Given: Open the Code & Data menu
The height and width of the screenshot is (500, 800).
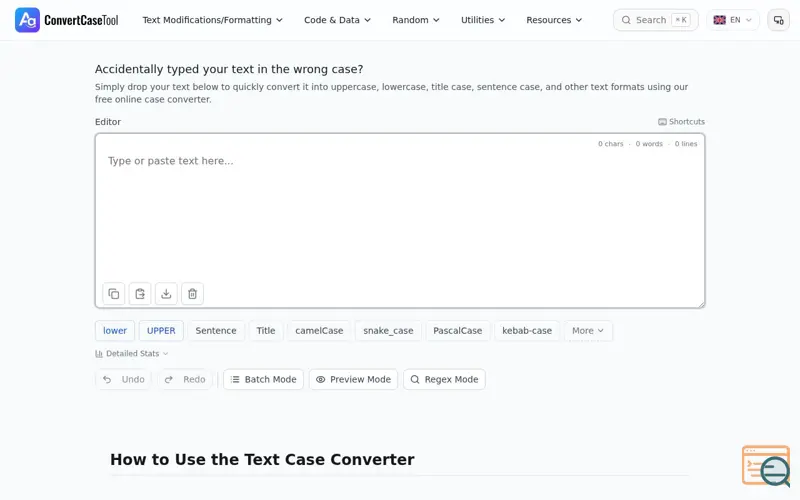Looking at the screenshot, I should (x=337, y=20).
